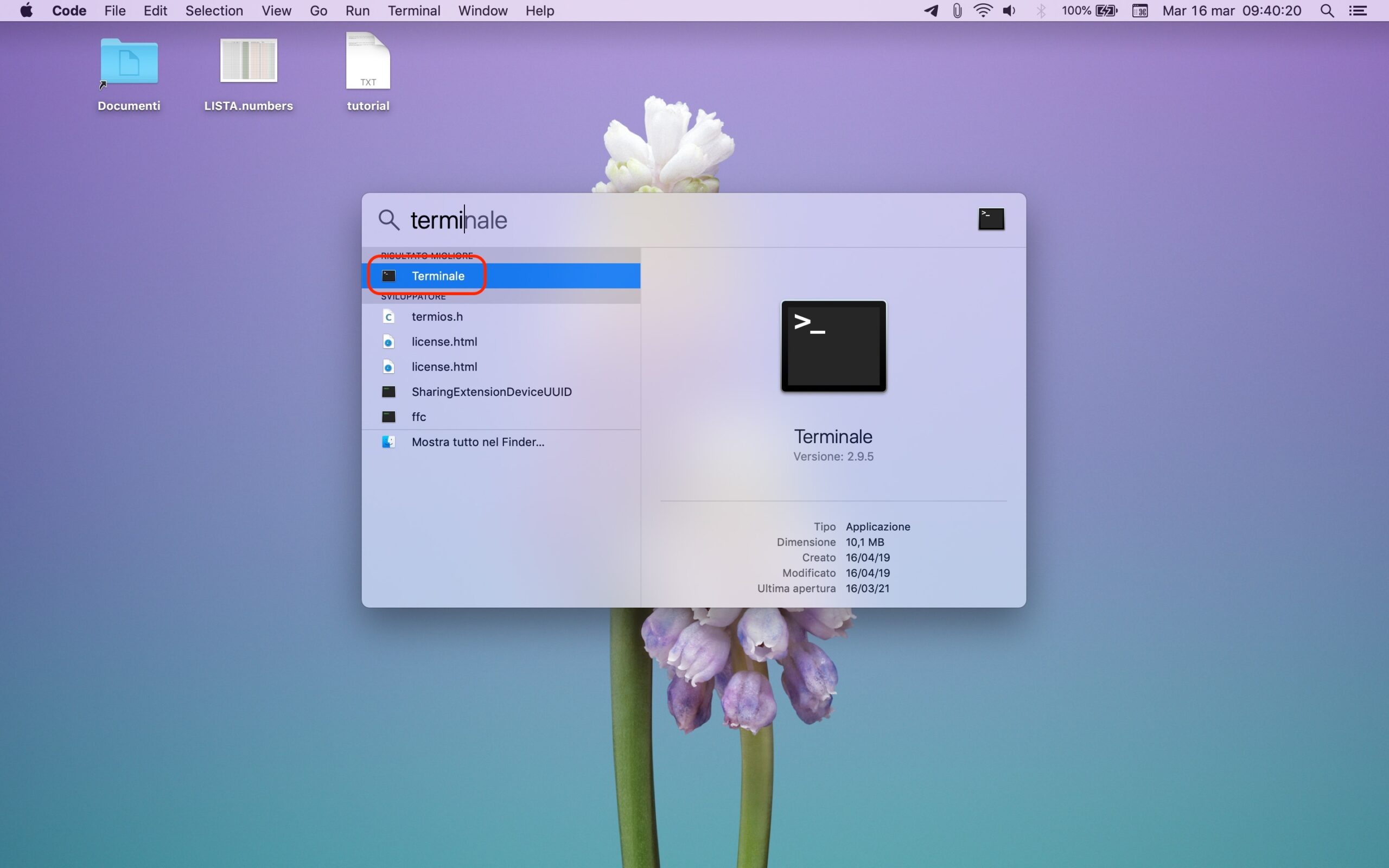Open the Selection menu
The height and width of the screenshot is (868, 1389).
[214, 11]
